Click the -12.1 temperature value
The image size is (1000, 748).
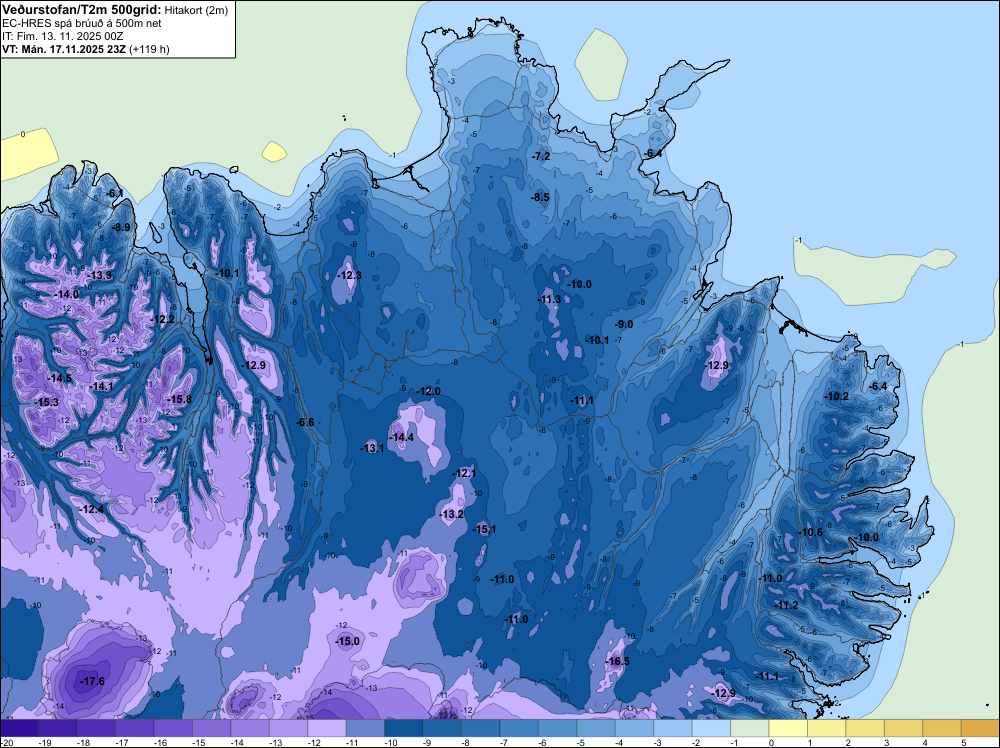[x=464, y=473]
